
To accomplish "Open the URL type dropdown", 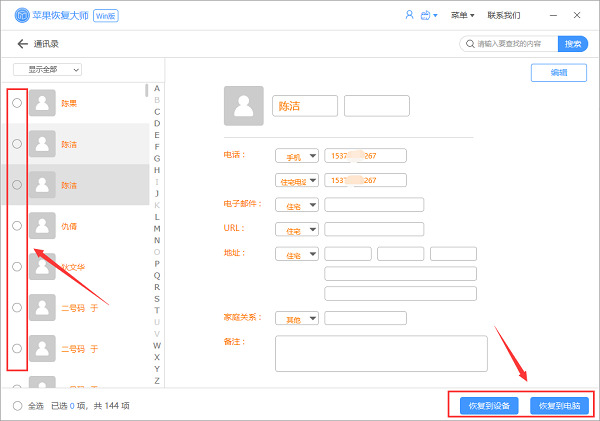I will 297,230.
